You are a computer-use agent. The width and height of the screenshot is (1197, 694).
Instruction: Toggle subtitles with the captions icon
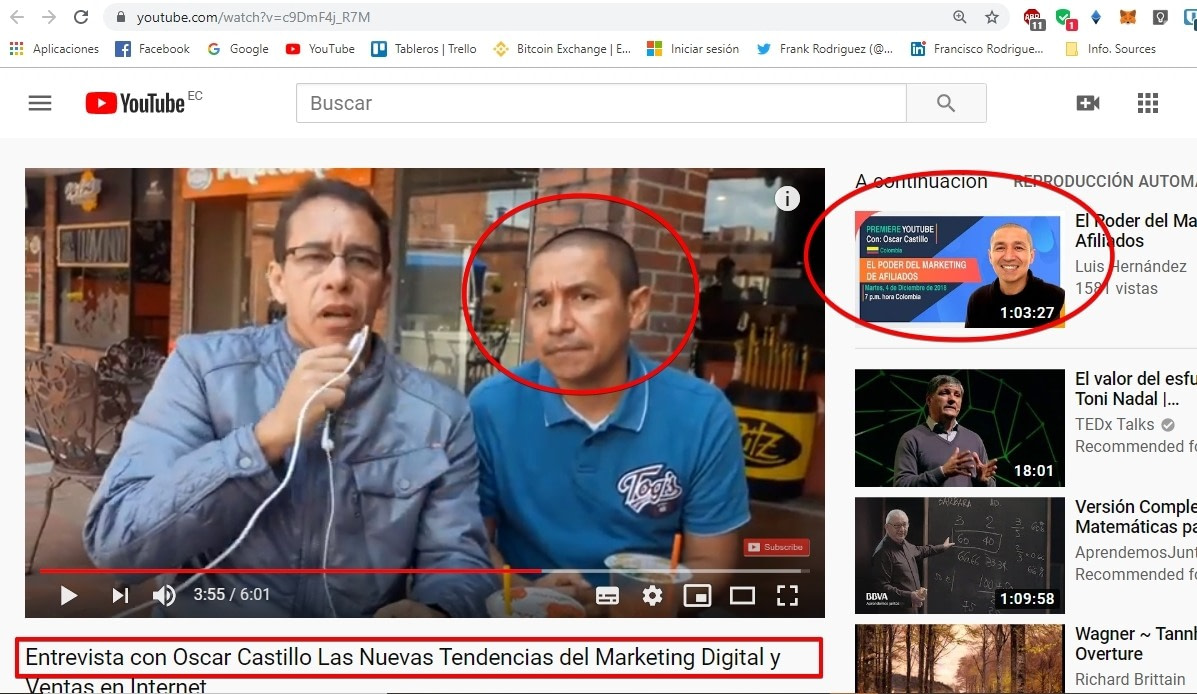pyautogui.click(x=608, y=596)
